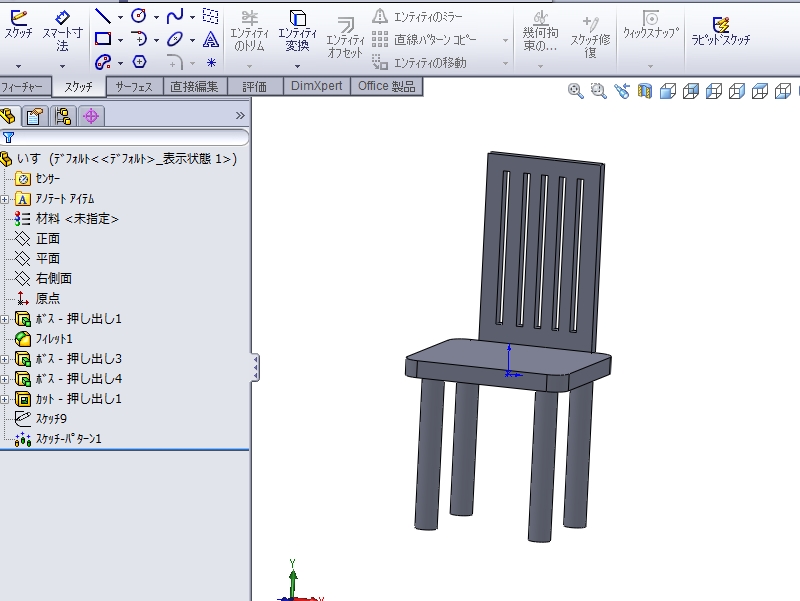
Task: Select the Line sketch tool
Action: [x=103, y=16]
